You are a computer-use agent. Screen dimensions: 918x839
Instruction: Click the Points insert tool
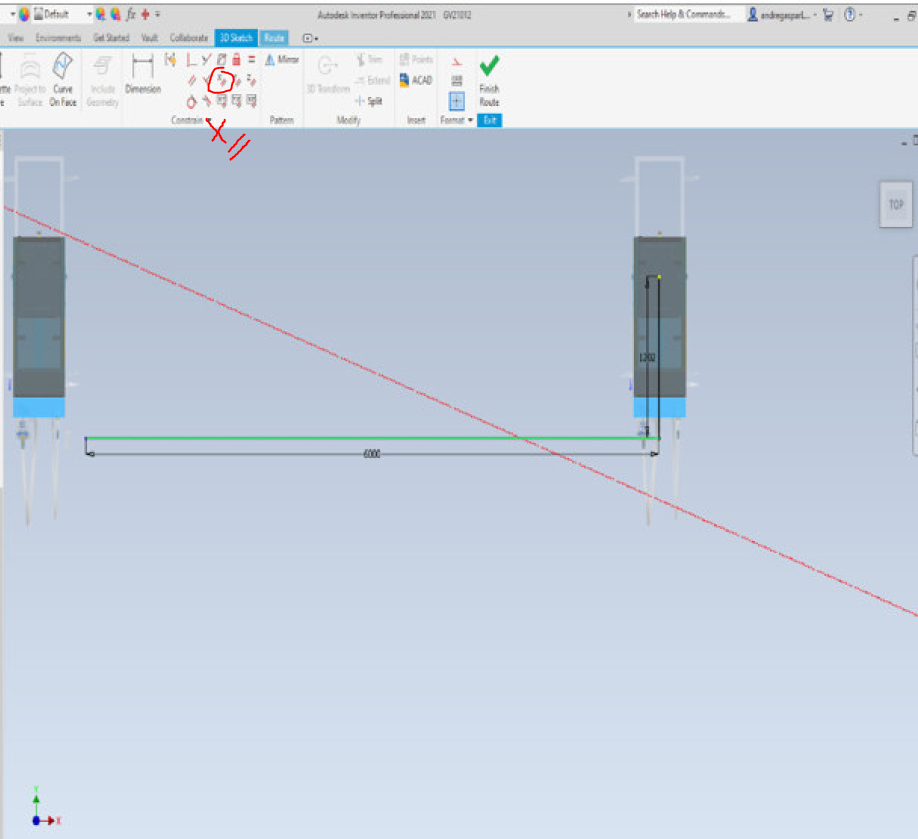point(416,59)
